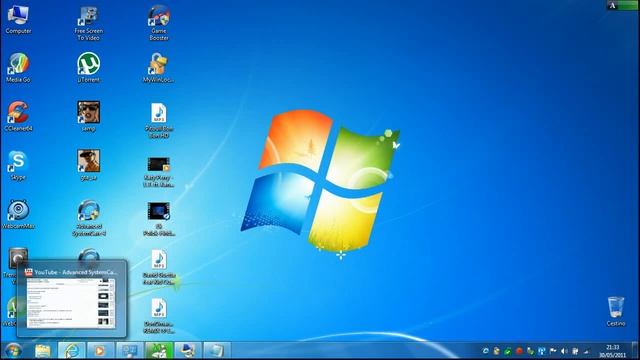Click the YouTube preview window title

pyautogui.click(x=75, y=272)
